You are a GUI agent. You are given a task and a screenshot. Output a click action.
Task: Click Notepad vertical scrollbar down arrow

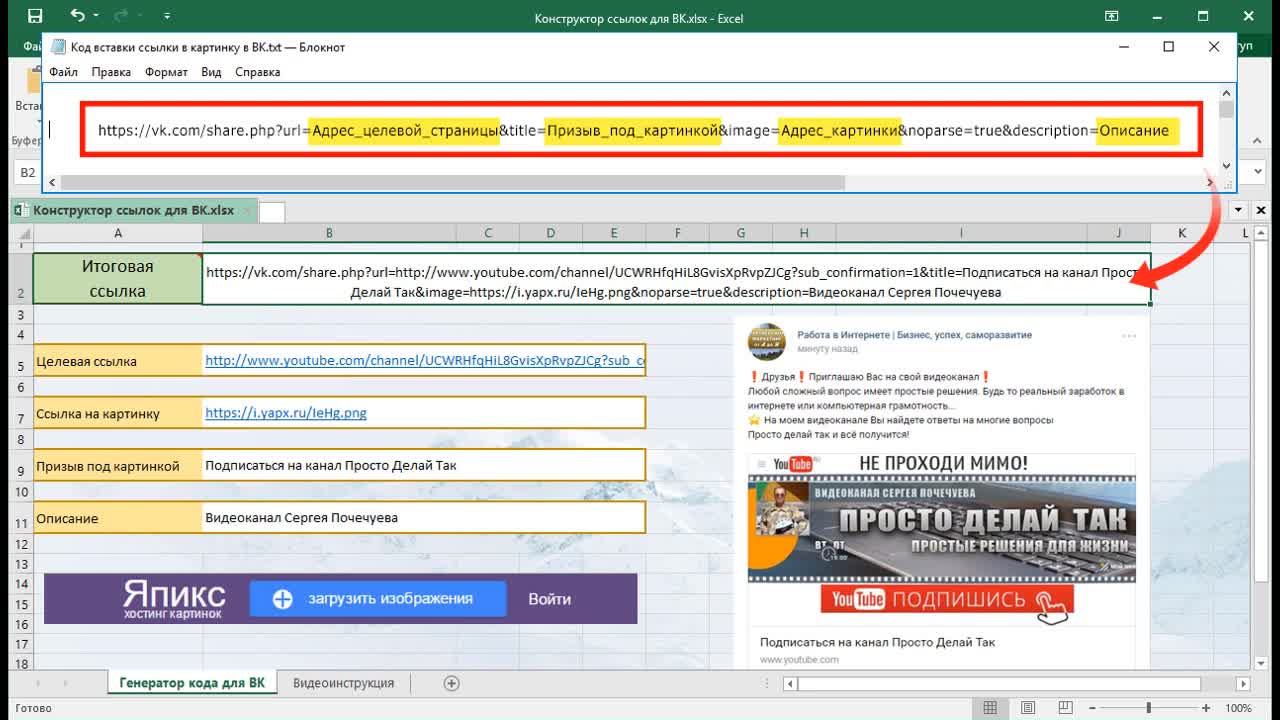coord(1226,166)
